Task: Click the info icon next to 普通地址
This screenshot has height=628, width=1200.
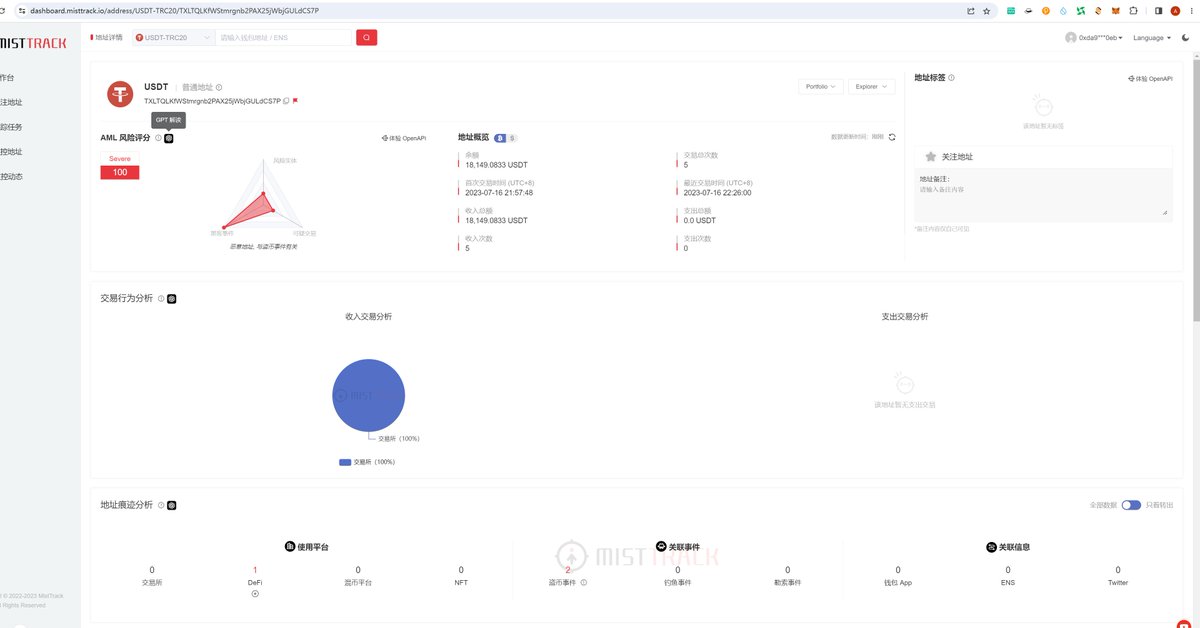Action: tap(219, 88)
